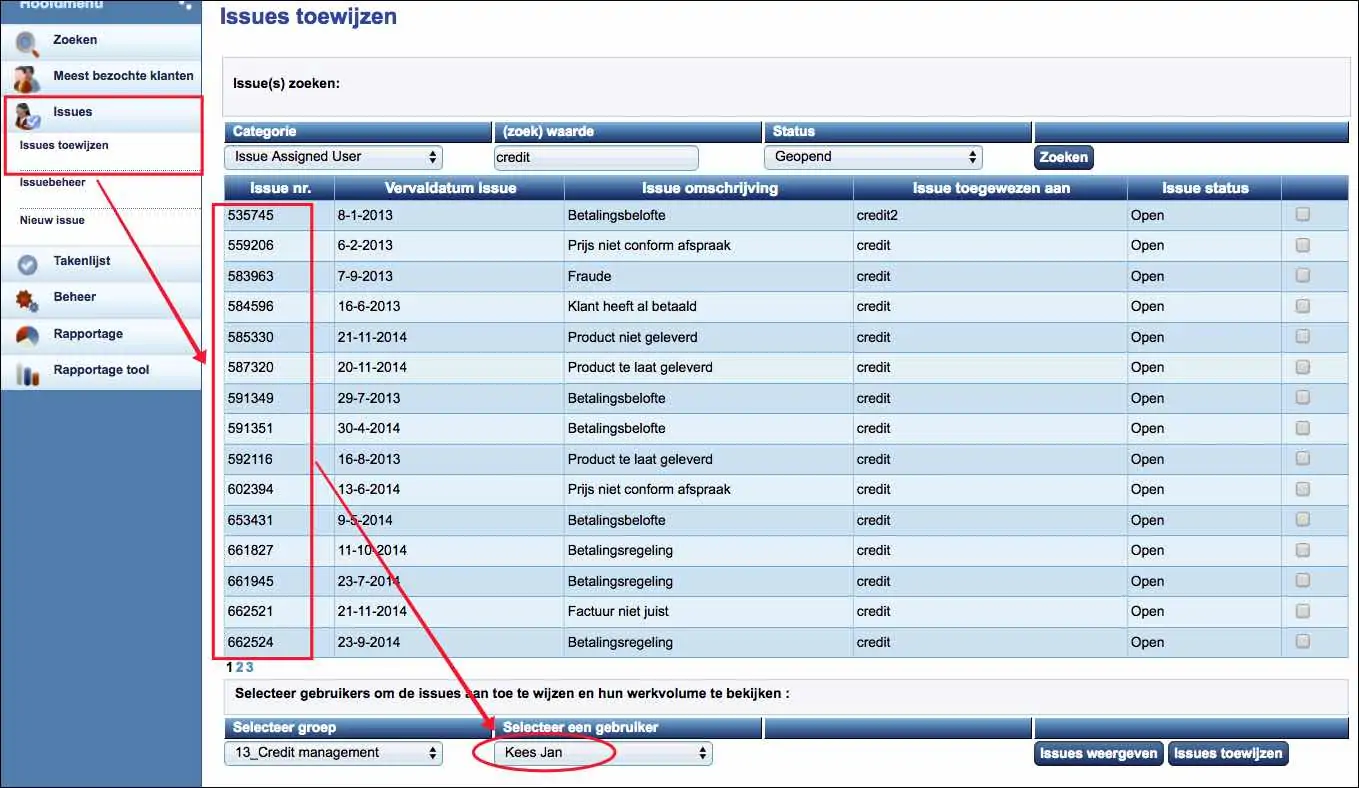Click the Issues toewijzen button
1359x788 pixels.
1228,753
